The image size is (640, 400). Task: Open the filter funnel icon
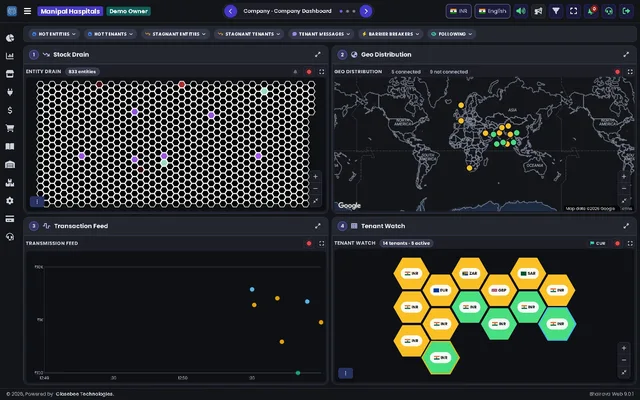click(556, 11)
